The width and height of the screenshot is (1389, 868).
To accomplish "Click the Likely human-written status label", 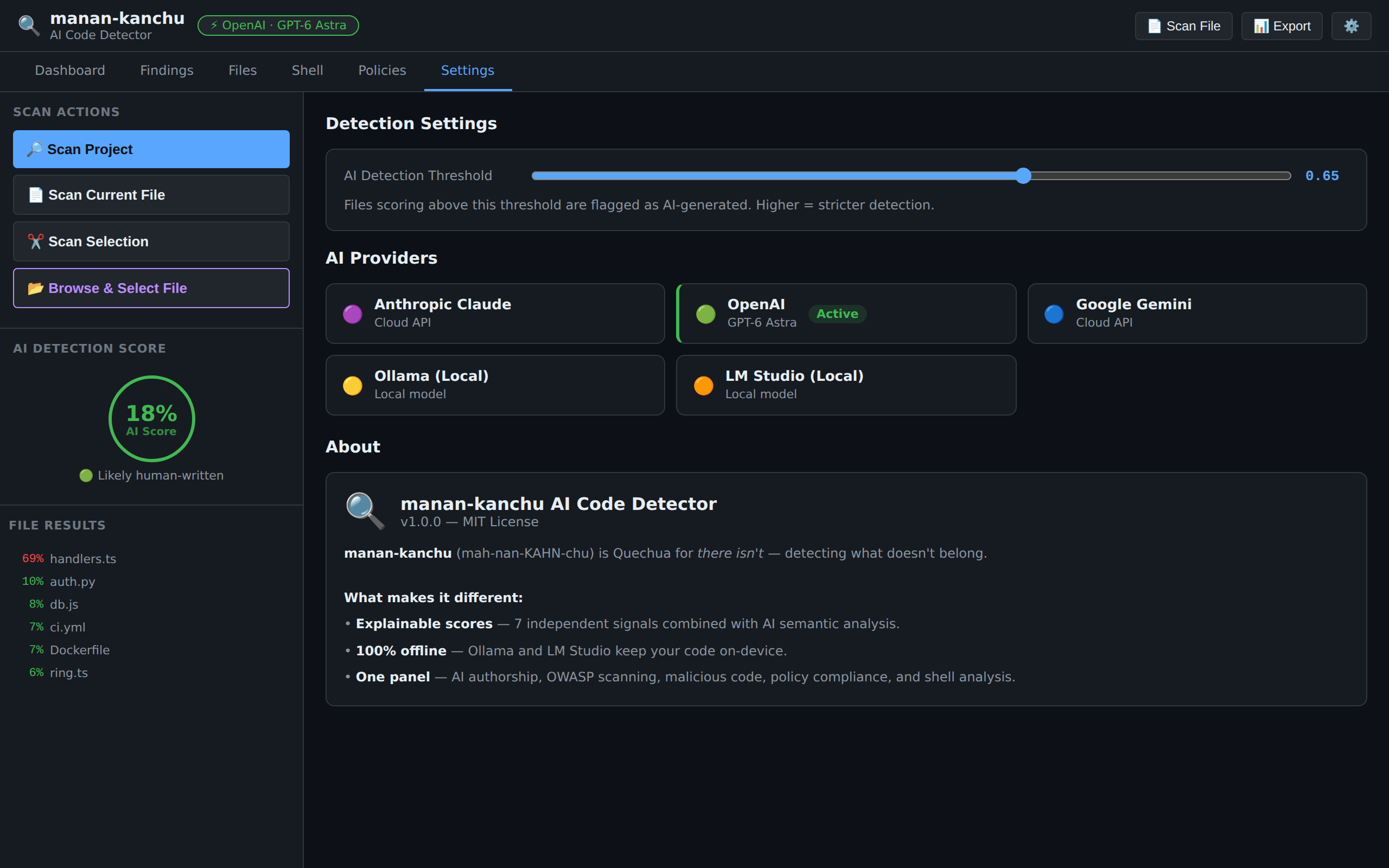I will (x=151, y=475).
